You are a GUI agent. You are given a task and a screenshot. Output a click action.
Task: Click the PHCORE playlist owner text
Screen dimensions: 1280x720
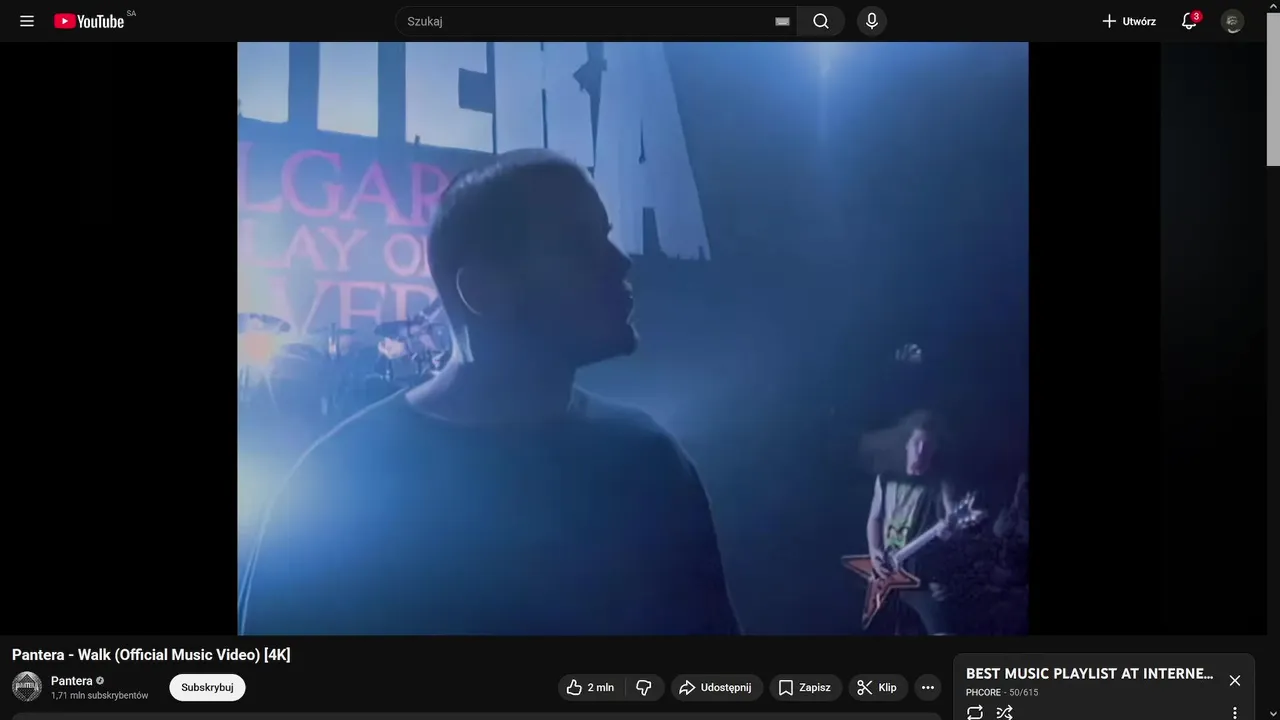(983, 692)
